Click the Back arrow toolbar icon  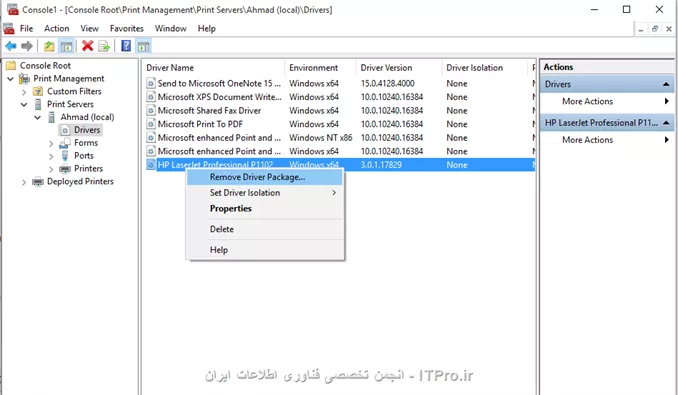point(11,46)
